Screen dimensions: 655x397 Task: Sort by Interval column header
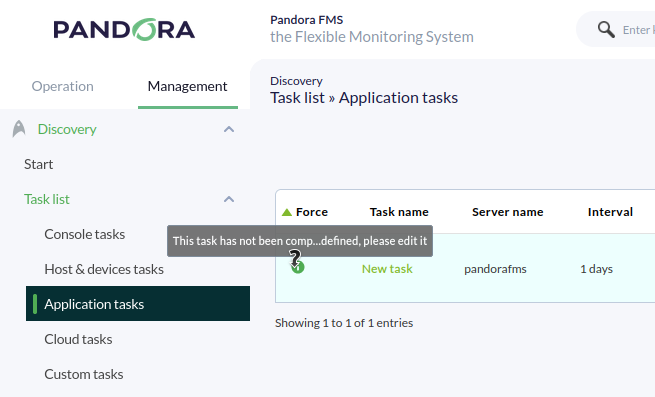(610, 212)
